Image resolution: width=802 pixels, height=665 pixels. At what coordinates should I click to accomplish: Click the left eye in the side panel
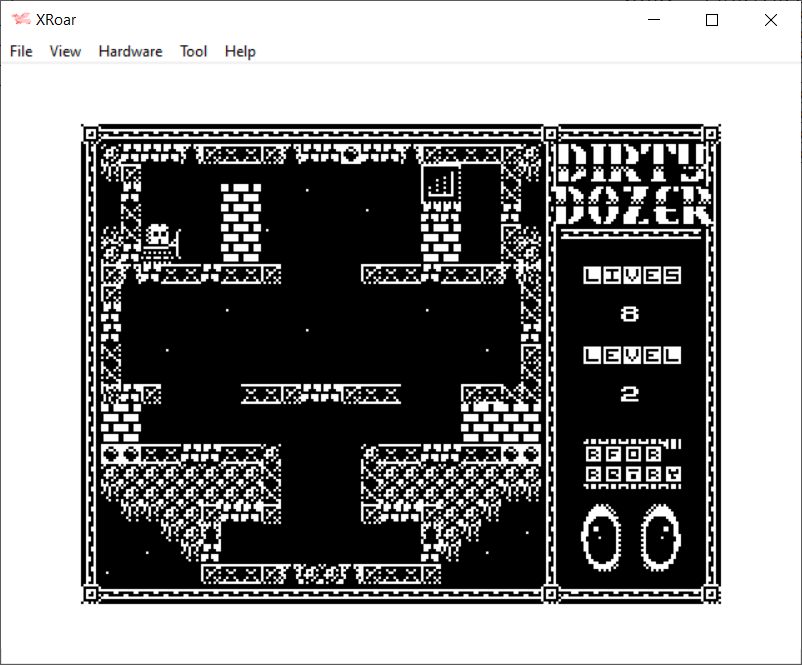[601, 537]
